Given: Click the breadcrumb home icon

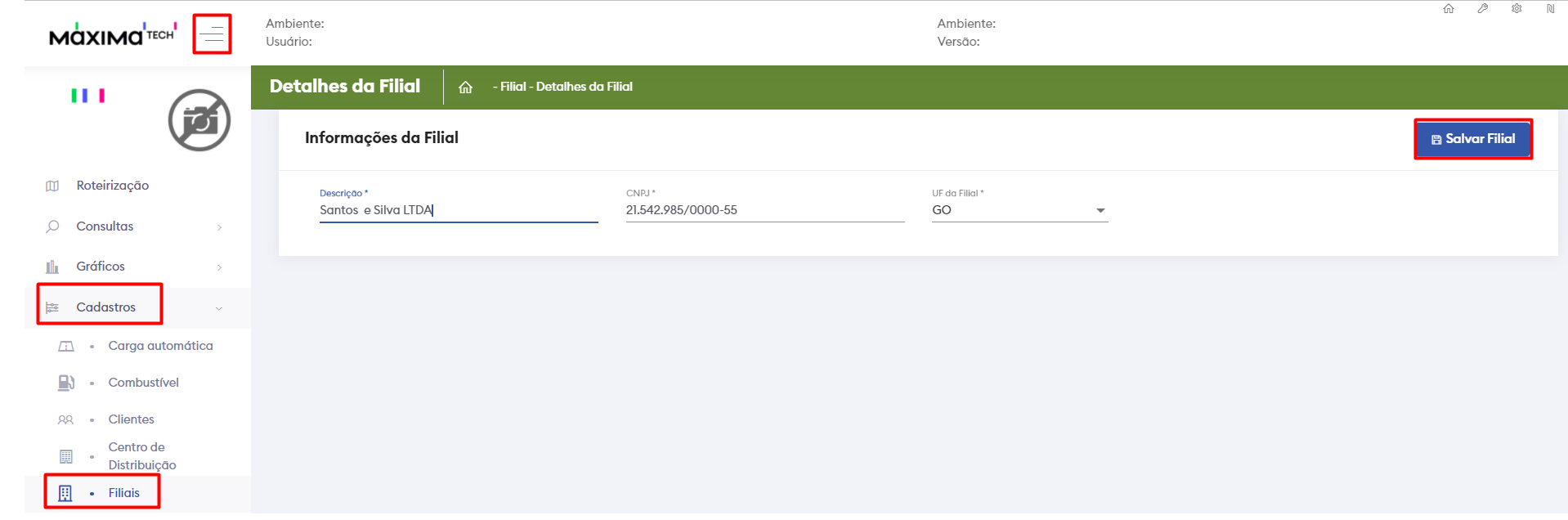Looking at the screenshot, I should [x=465, y=87].
